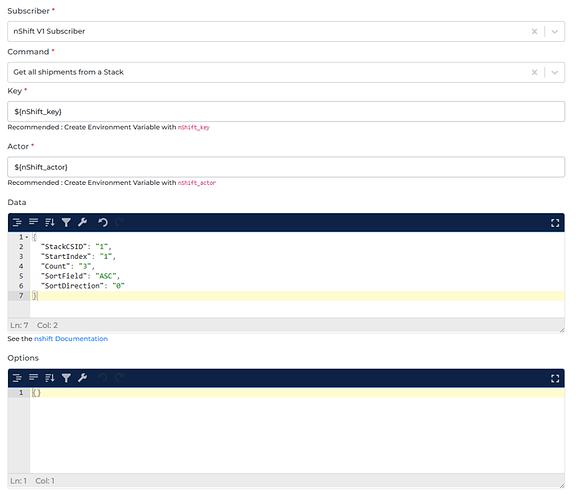This screenshot has width=579, height=500.
Task: Click closing brace on line 7
Action: 34,295
